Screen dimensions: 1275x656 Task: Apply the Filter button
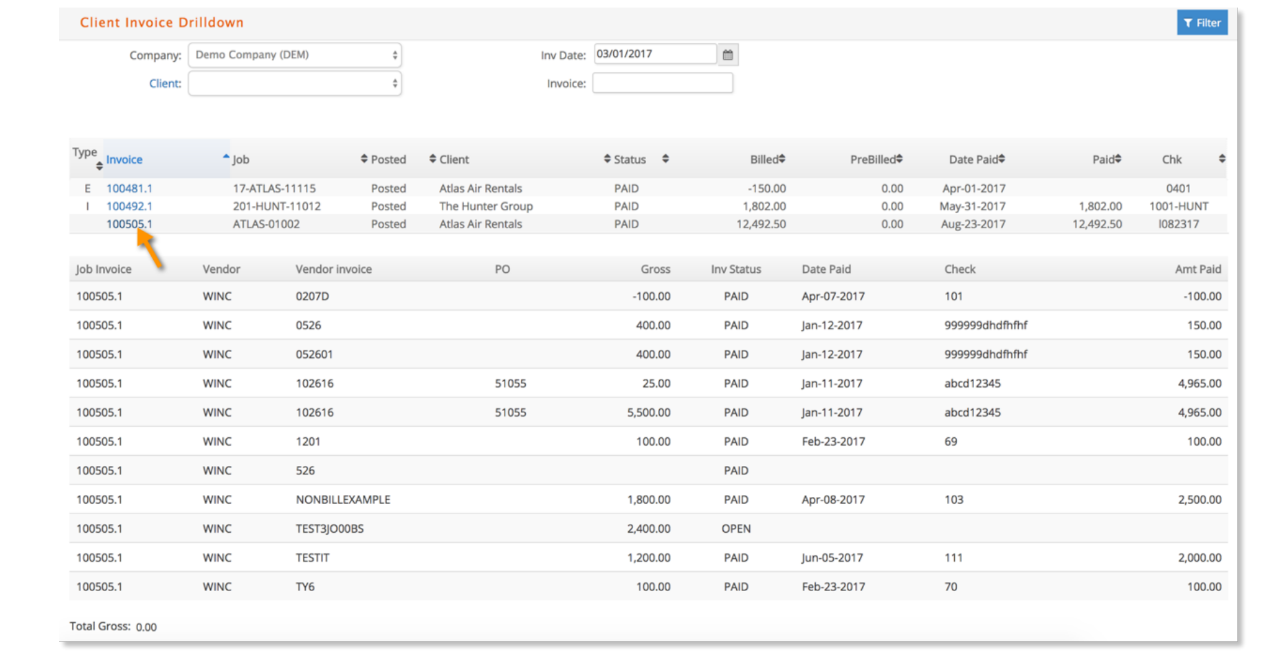click(x=1202, y=23)
